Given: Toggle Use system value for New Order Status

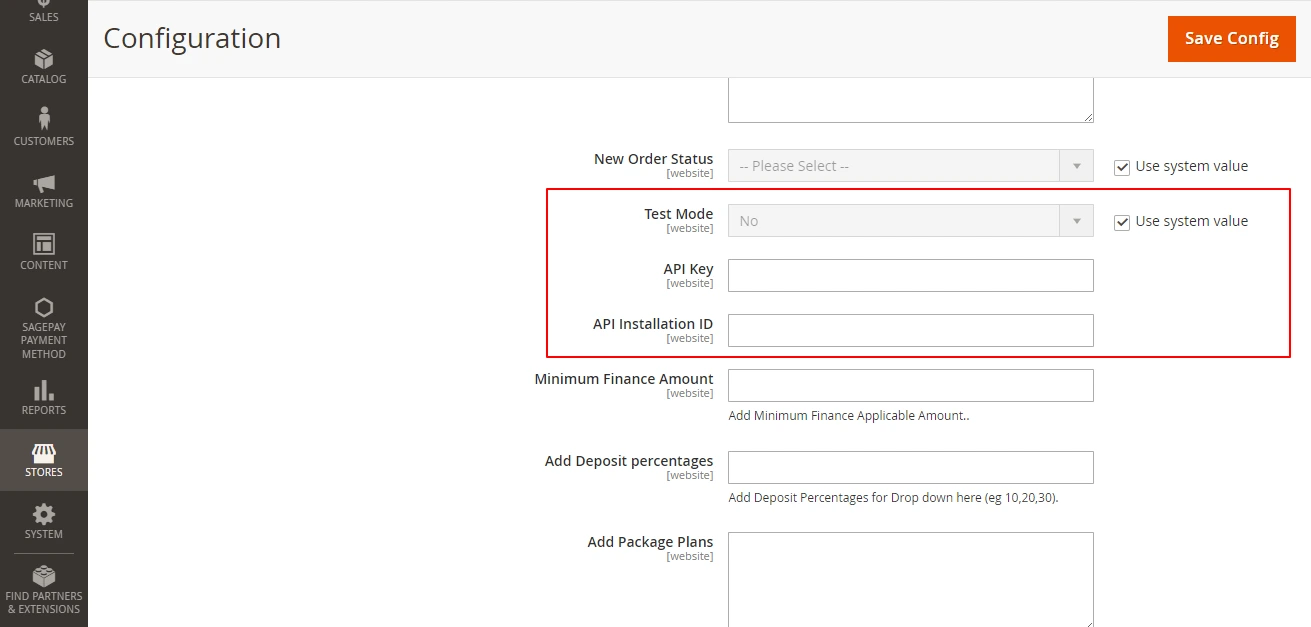Looking at the screenshot, I should point(1122,167).
